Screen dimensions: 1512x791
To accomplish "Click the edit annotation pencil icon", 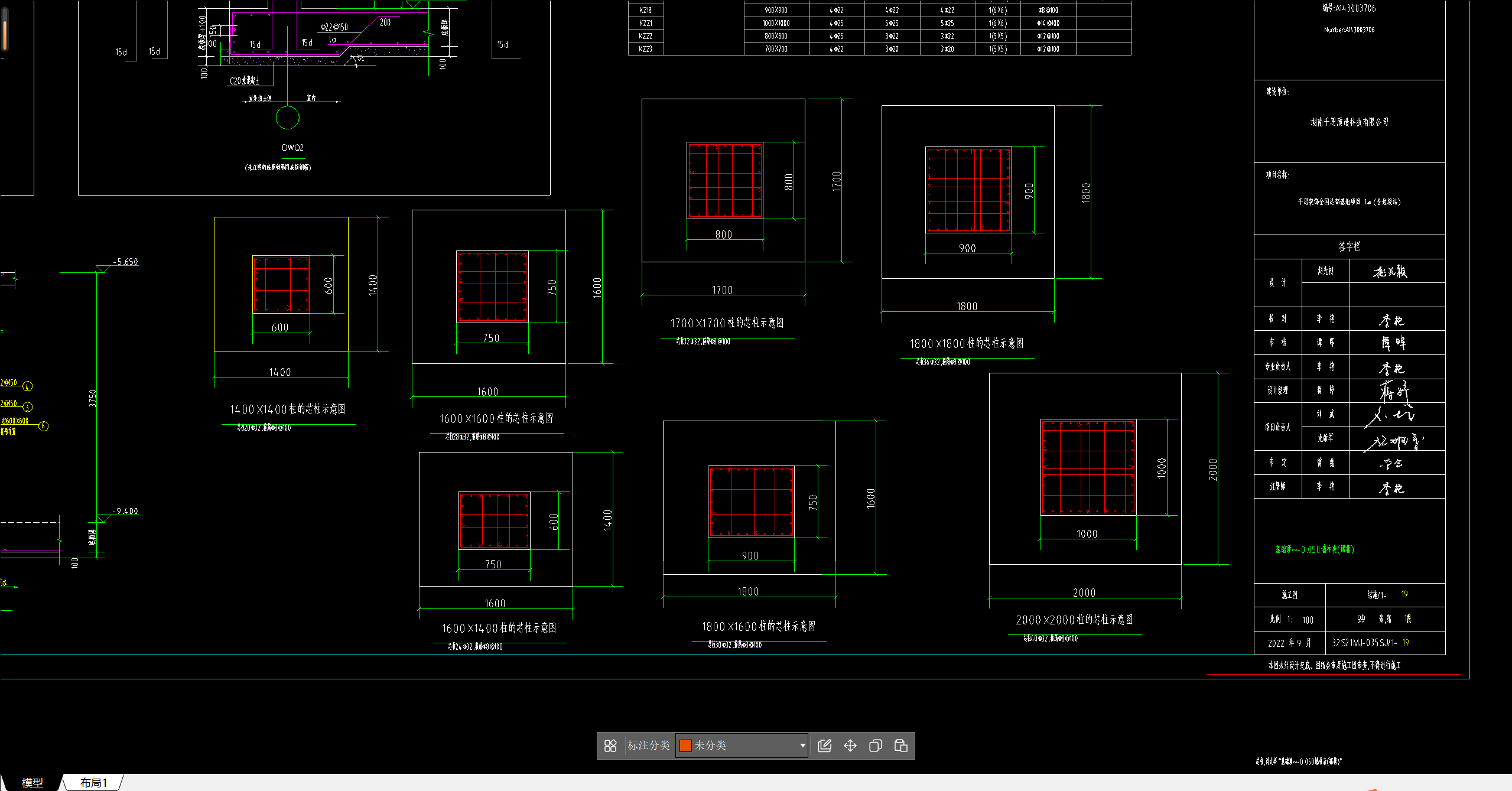I will pyautogui.click(x=824, y=746).
